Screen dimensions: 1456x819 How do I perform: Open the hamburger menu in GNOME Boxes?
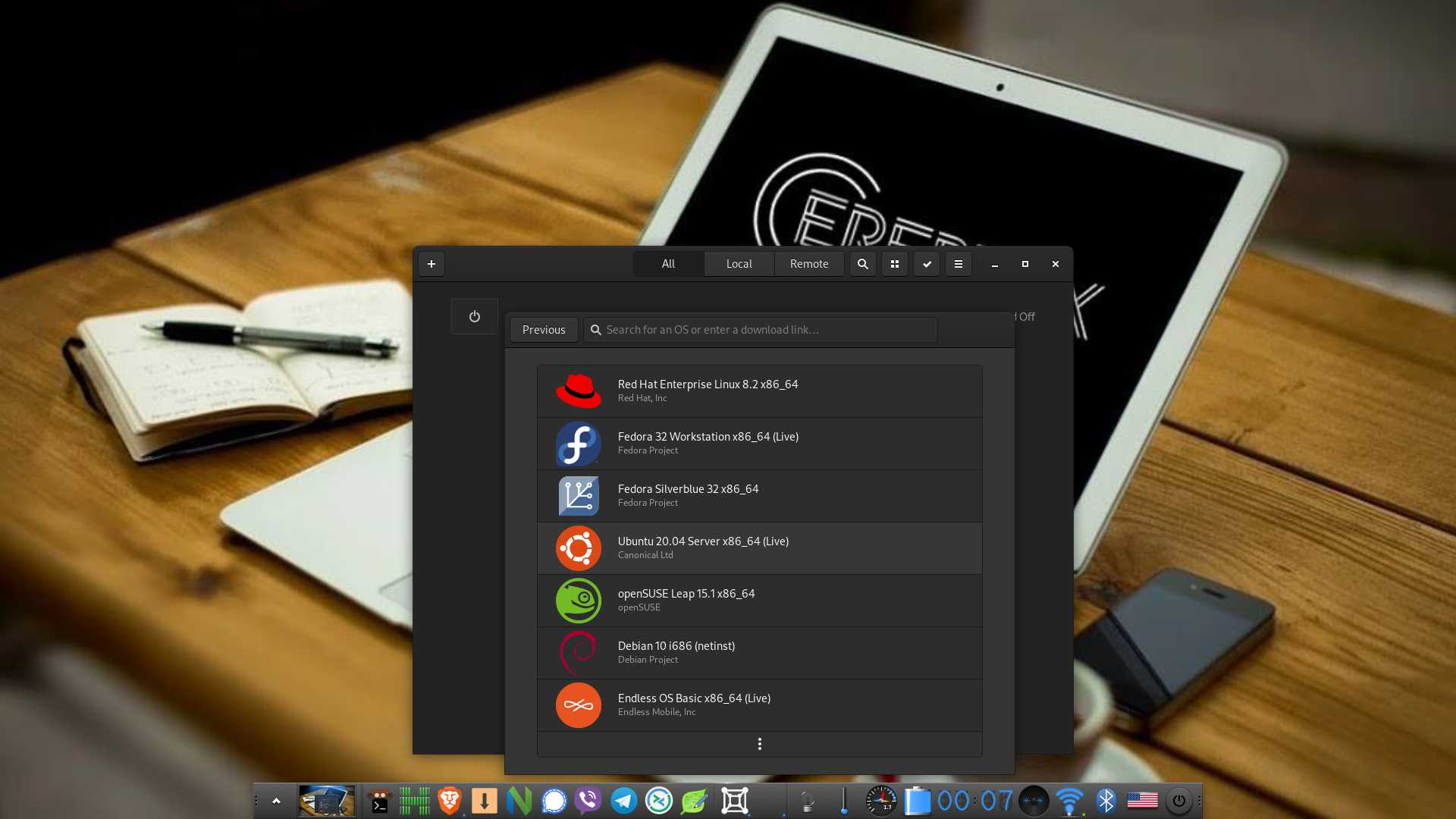tap(958, 264)
